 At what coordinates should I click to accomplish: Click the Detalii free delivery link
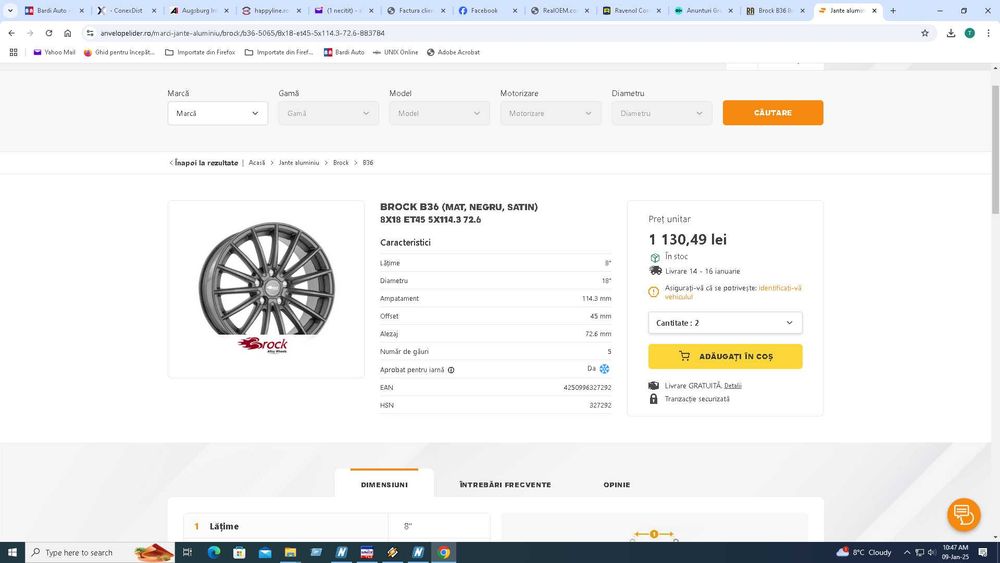(733, 386)
